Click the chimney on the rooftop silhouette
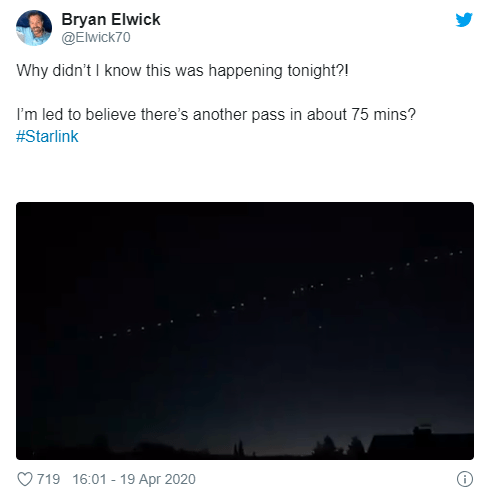Image resolution: width=488 pixels, height=495 pixels. pos(423,429)
